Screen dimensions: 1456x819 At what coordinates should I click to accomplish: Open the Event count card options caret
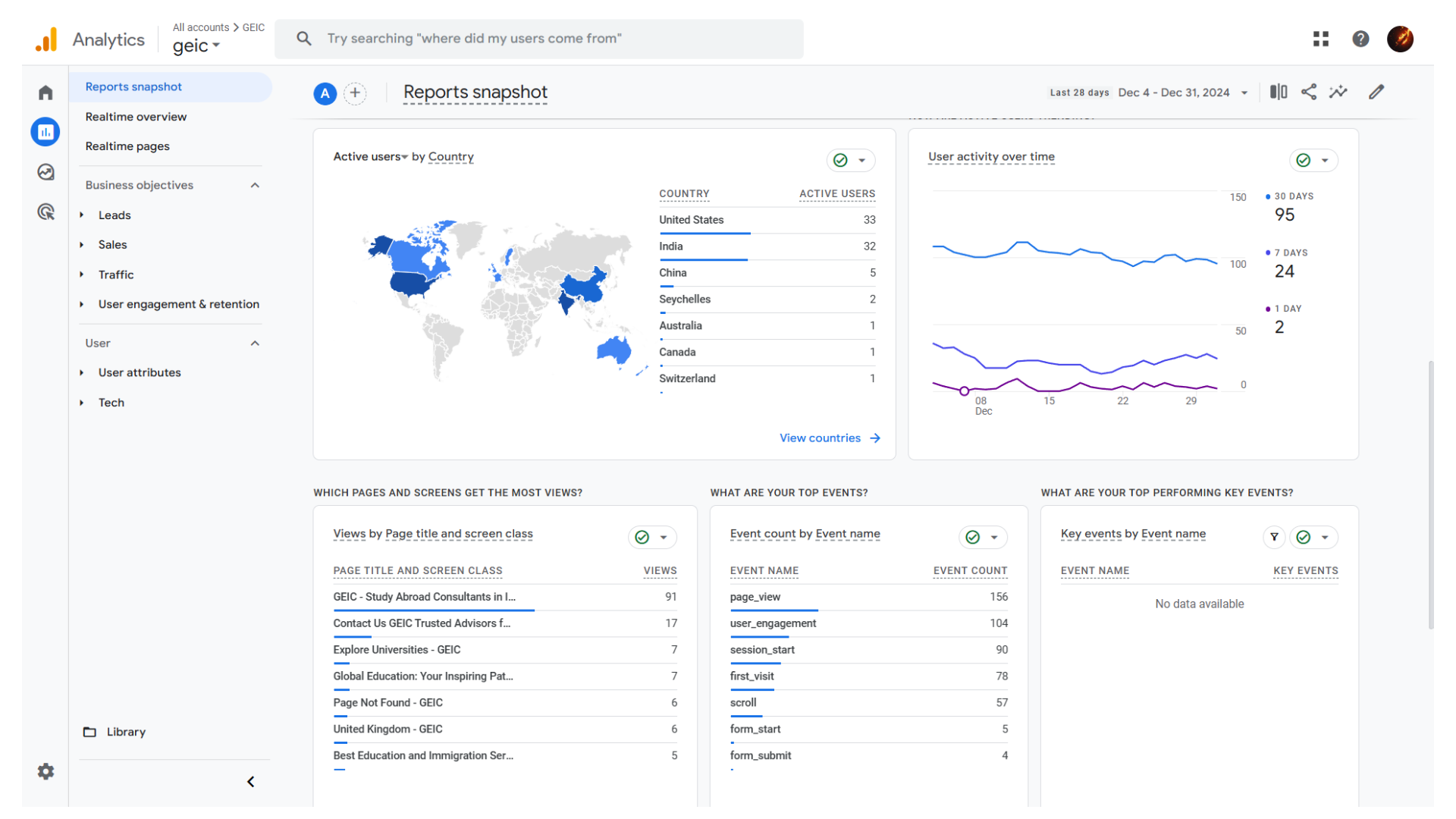click(994, 537)
